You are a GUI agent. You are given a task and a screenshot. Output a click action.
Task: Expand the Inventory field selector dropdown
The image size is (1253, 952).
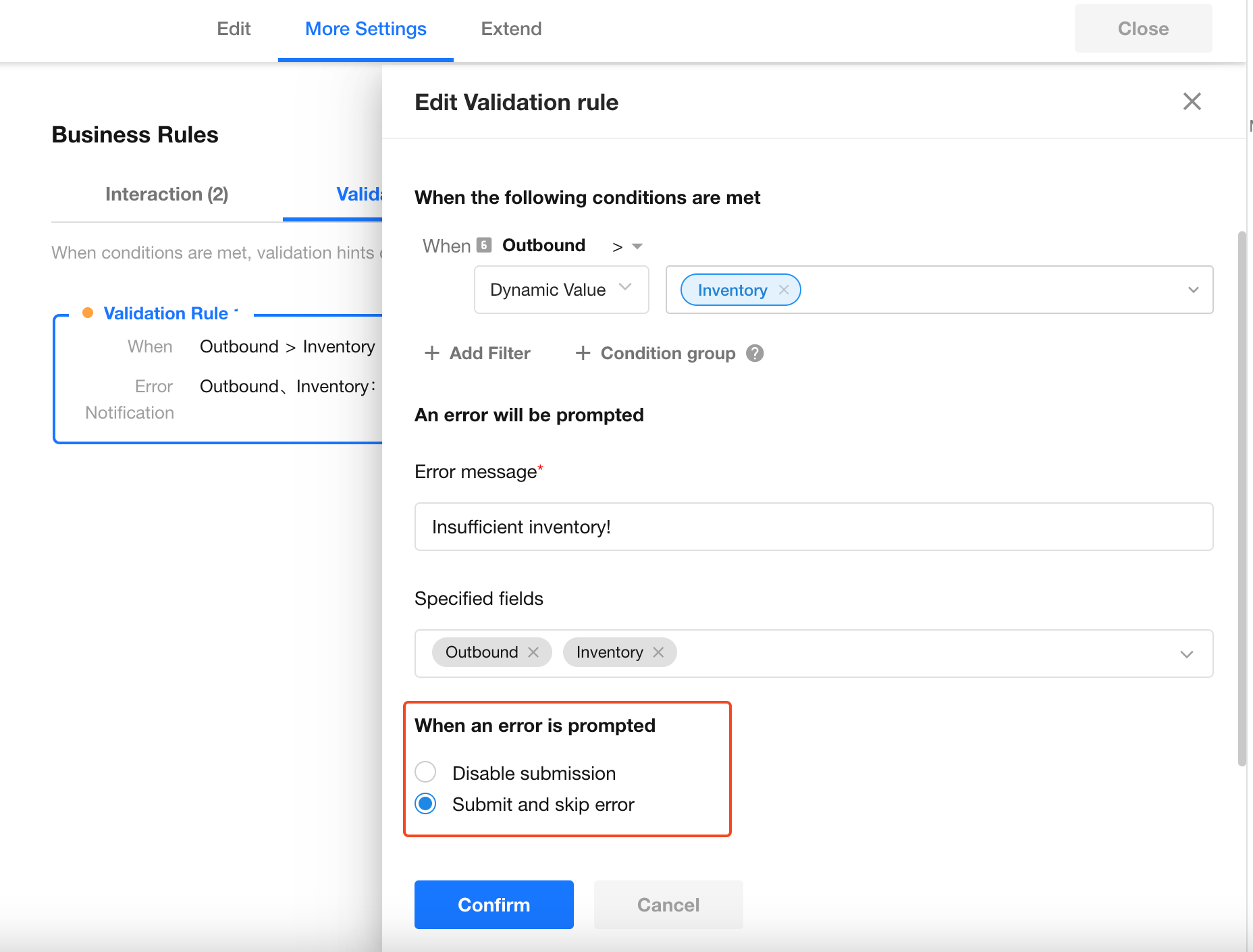(x=1193, y=290)
